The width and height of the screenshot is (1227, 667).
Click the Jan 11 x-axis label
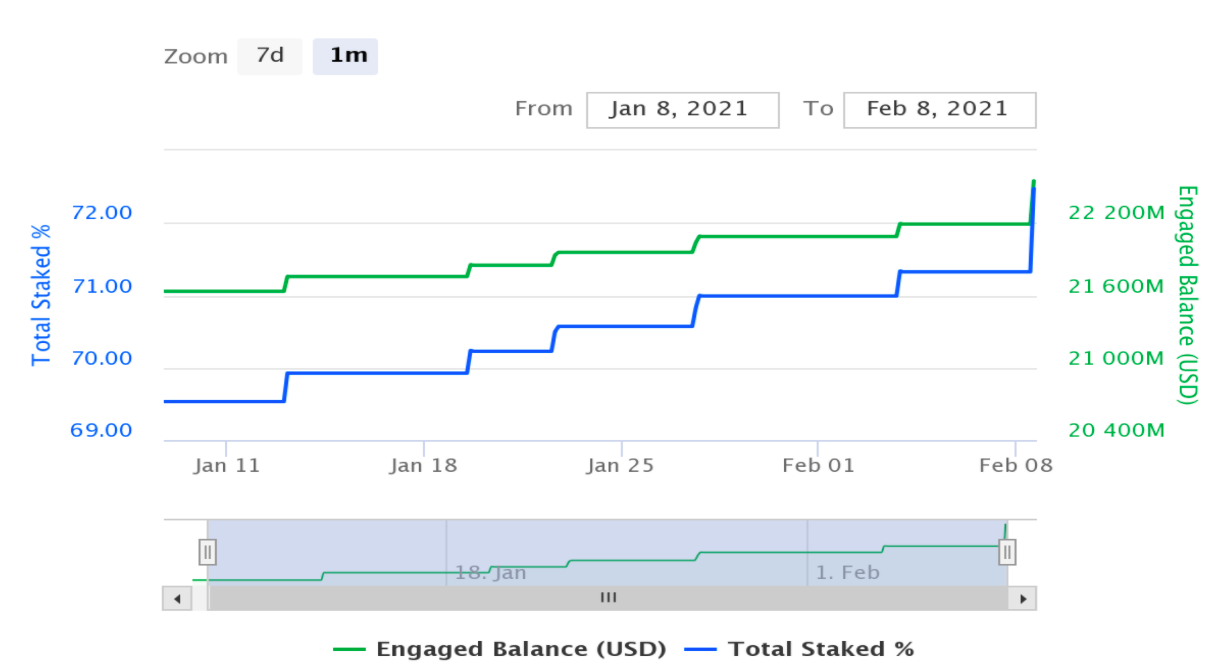coord(227,465)
